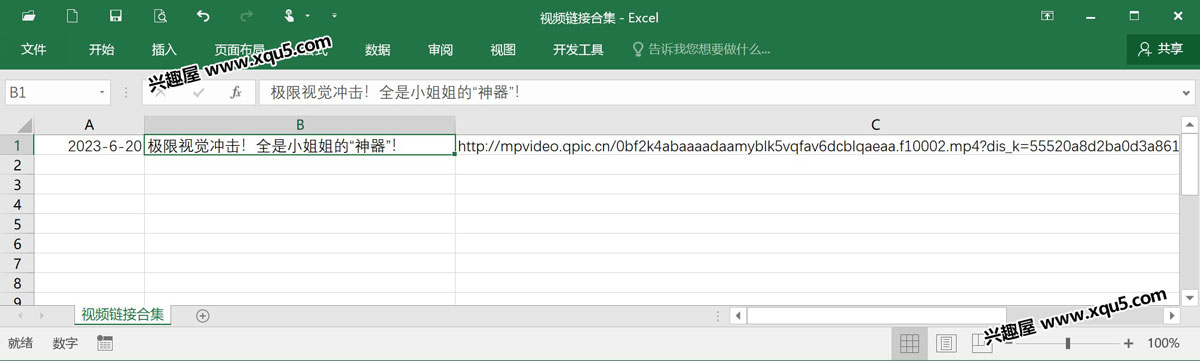Viewport: 1200px width, 361px height.
Task: Activate the 视频链接合集 sheet tab
Action: pos(123,314)
